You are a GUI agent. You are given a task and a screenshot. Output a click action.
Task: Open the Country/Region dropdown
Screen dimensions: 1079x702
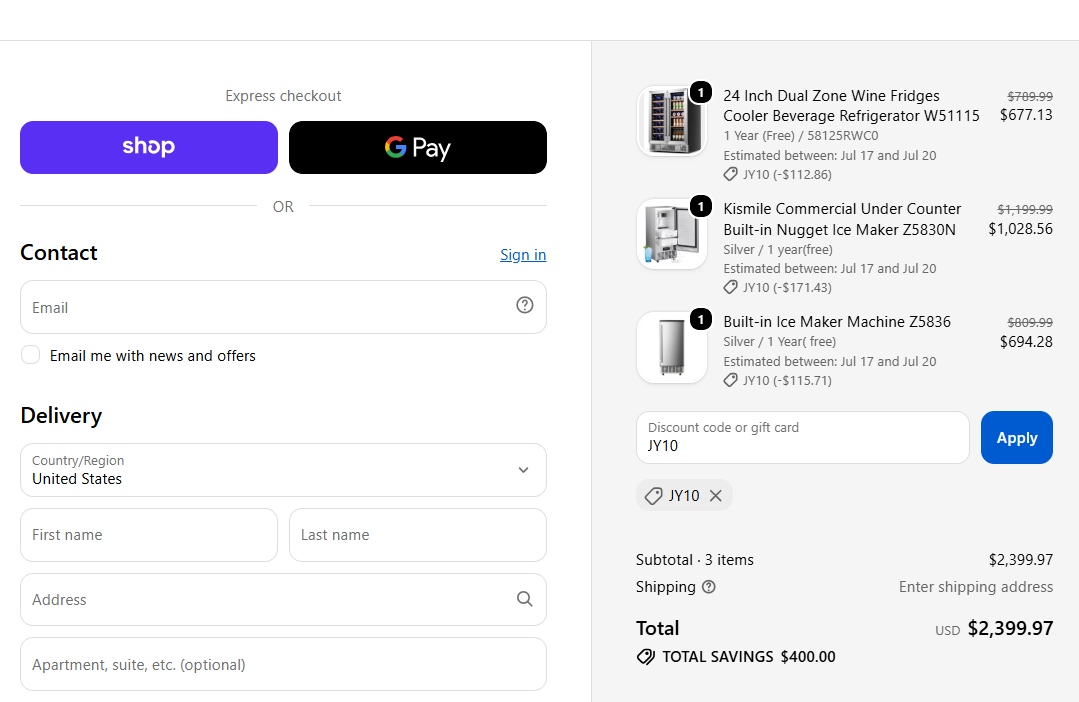284,470
